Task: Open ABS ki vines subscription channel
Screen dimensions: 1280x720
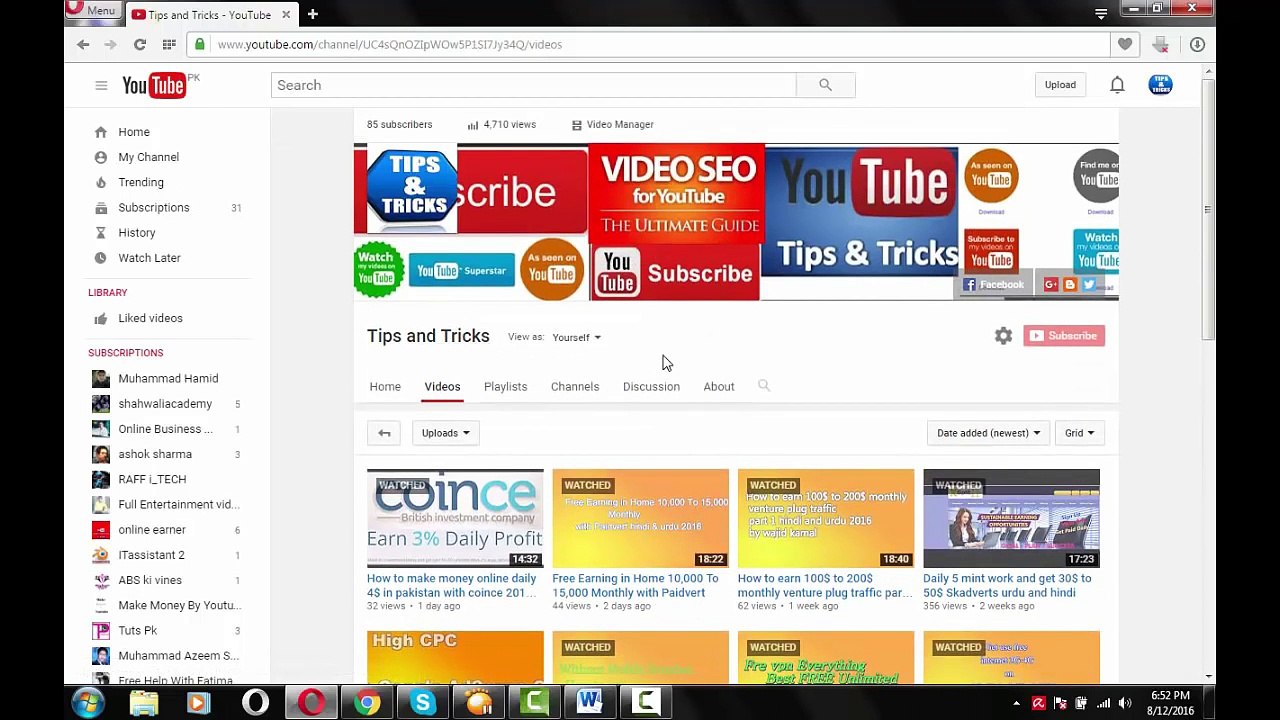Action: (x=150, y=580)
